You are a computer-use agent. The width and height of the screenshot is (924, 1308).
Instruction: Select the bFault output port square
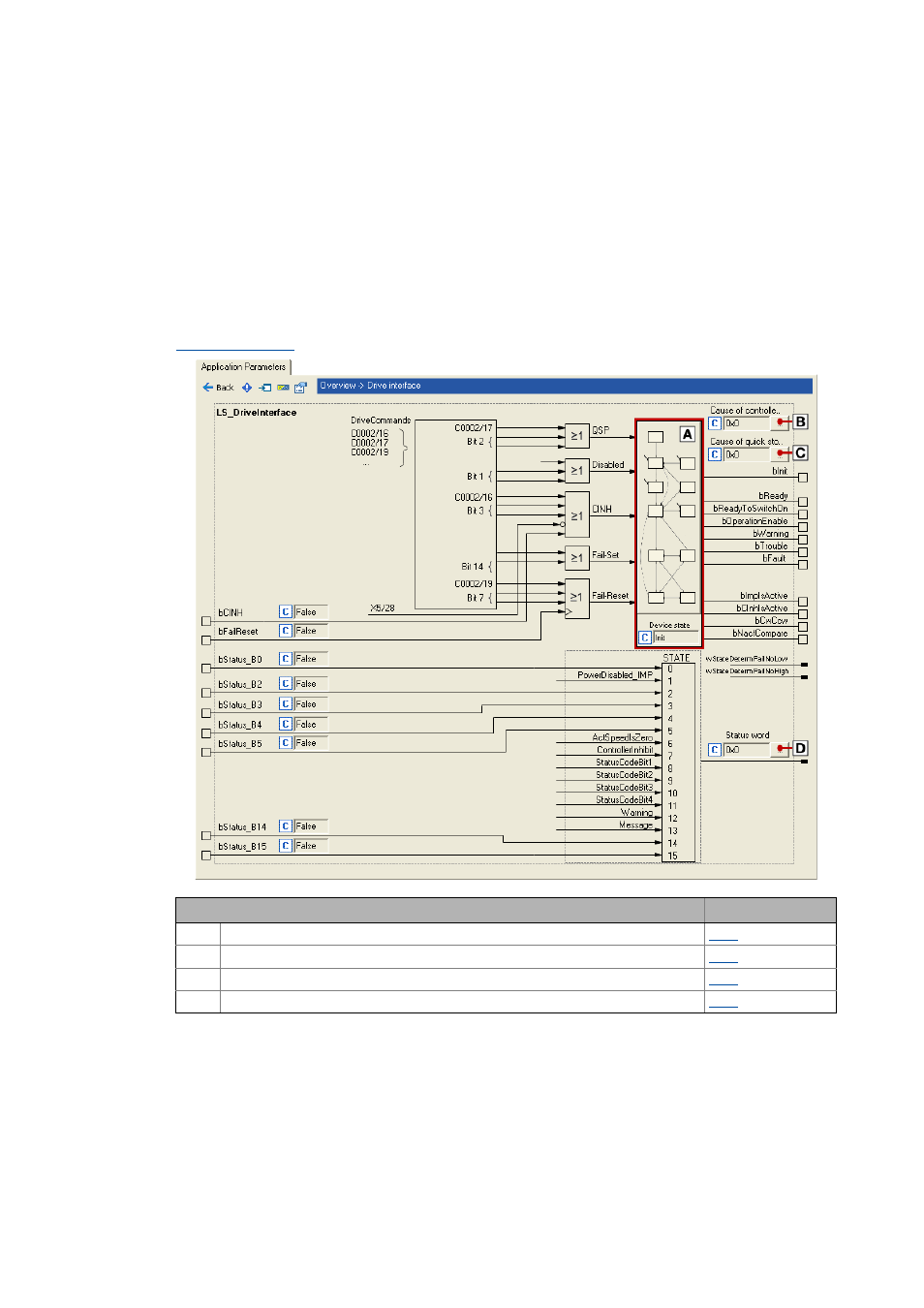[803, 564]
